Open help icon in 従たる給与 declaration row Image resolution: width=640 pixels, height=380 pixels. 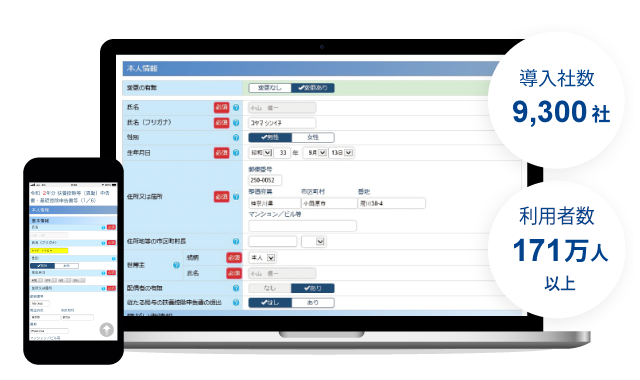tap(236, 302)
